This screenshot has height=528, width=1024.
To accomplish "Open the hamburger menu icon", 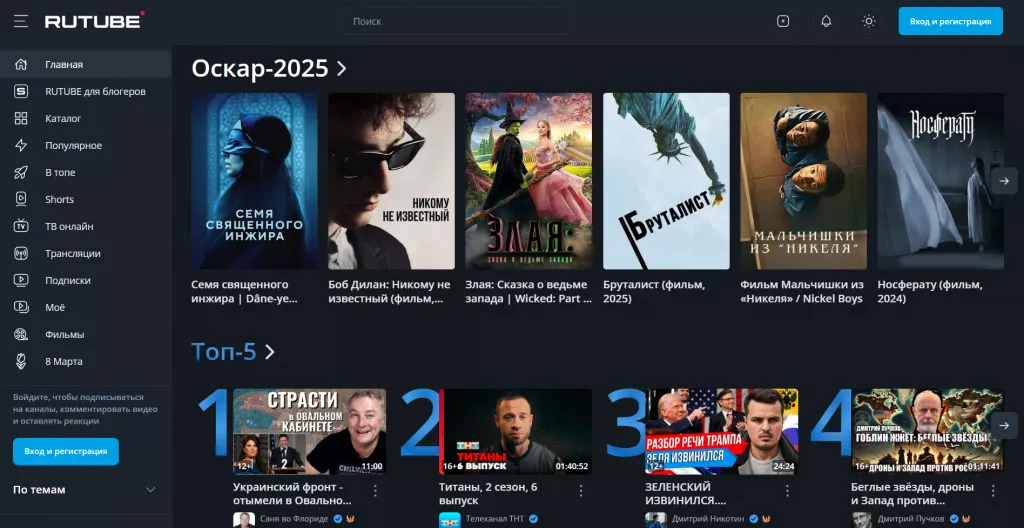I will (21, 22).
